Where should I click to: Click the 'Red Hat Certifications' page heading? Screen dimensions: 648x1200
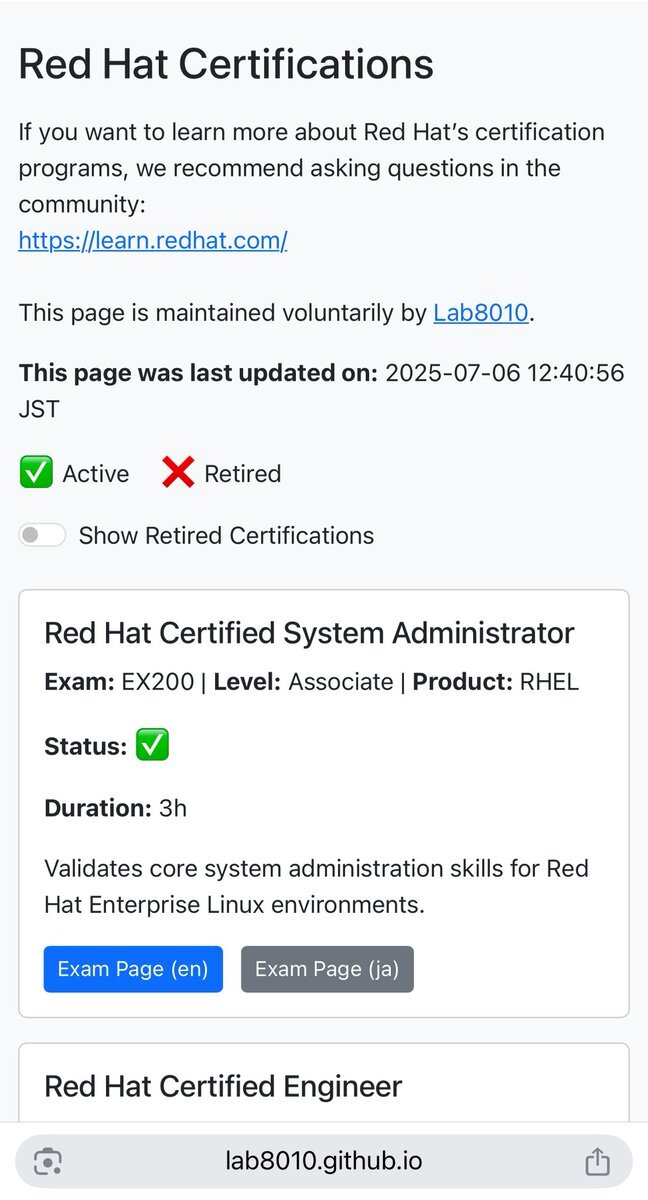[x=226, y=64]
